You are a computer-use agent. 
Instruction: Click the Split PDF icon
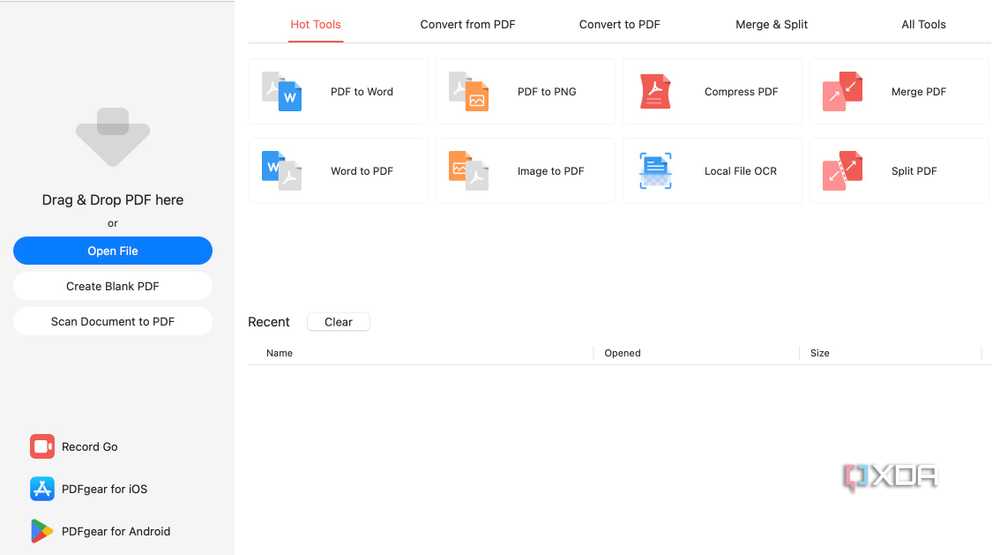point(842,171)
